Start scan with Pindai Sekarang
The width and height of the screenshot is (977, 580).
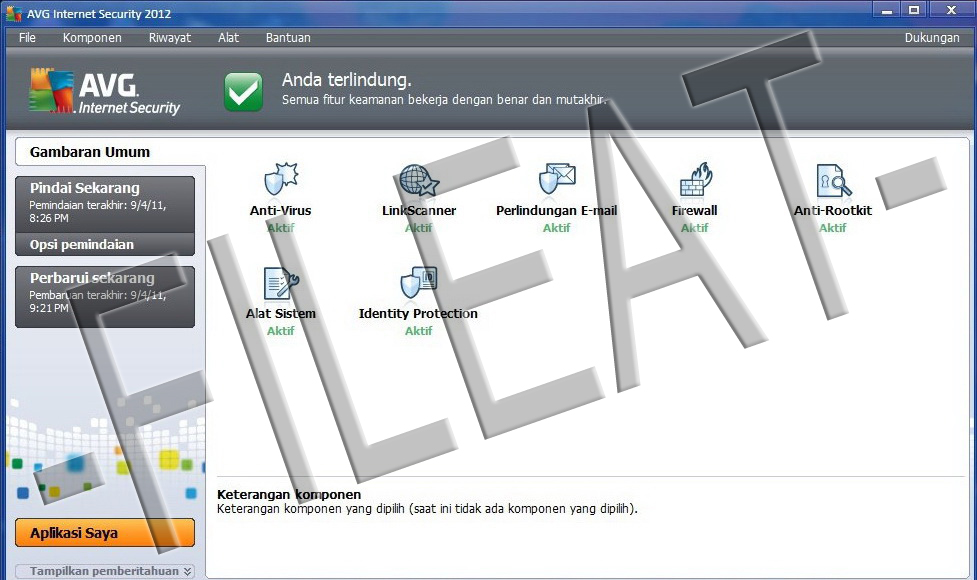pyautogui.click(x=105, y=204)
